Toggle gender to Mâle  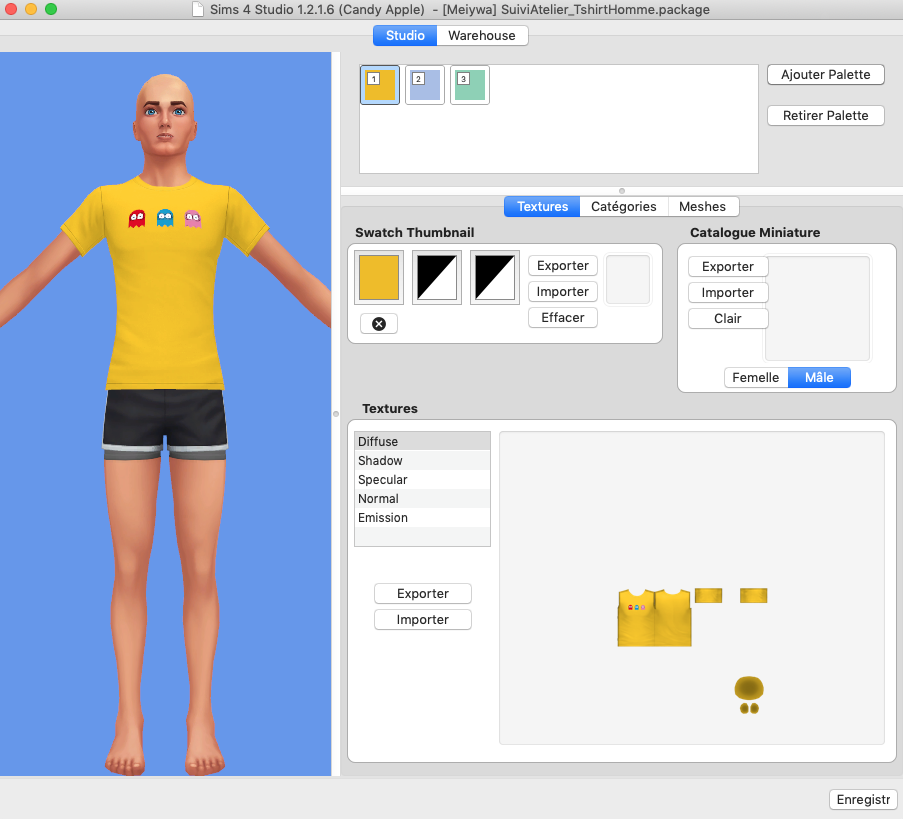(x=819, y=377)
